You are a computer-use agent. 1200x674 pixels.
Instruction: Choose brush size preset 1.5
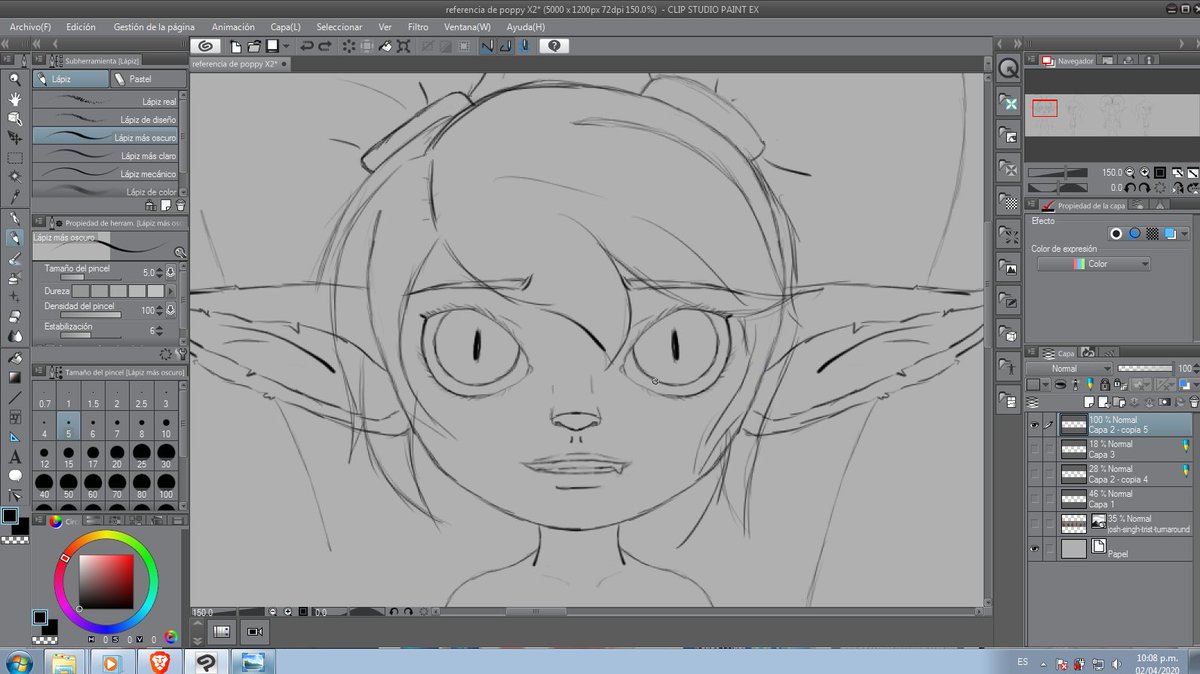pos(93,397)
